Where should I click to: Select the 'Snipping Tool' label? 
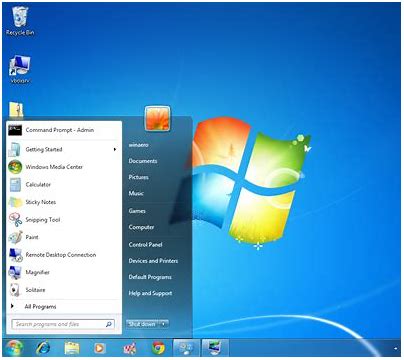tap(43, 220)
